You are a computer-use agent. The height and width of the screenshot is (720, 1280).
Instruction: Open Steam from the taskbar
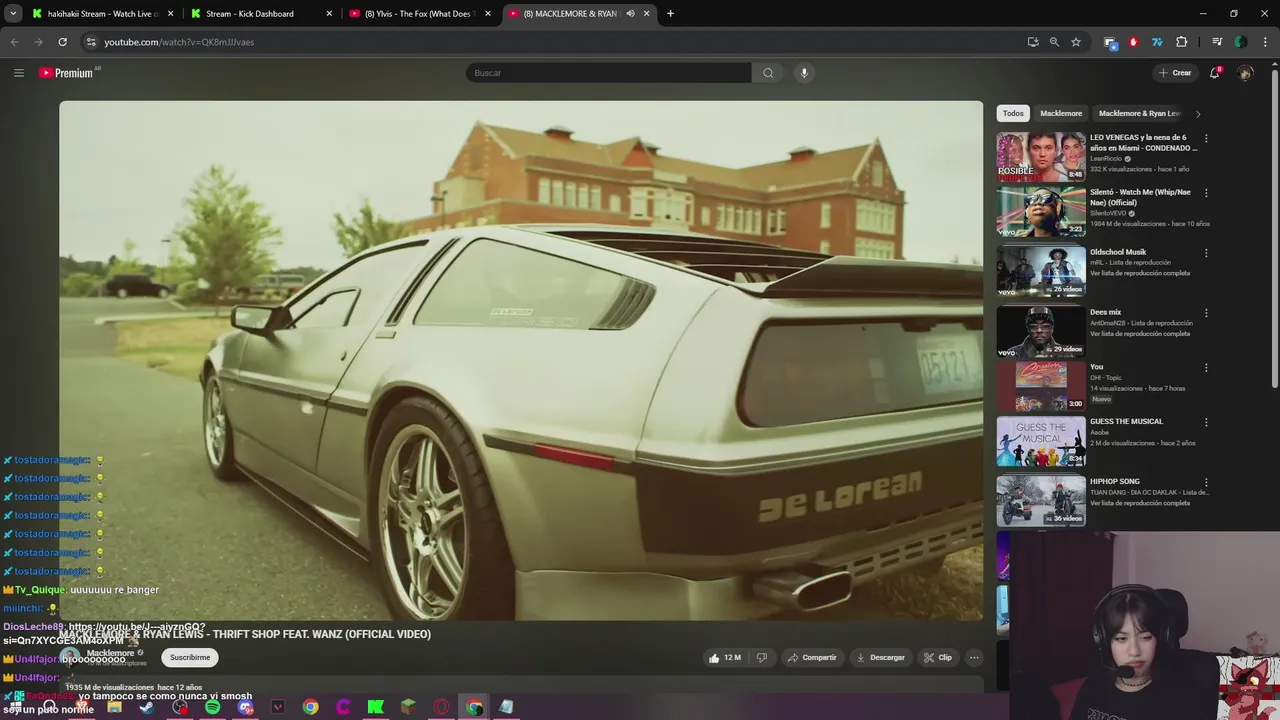[147, 707]
